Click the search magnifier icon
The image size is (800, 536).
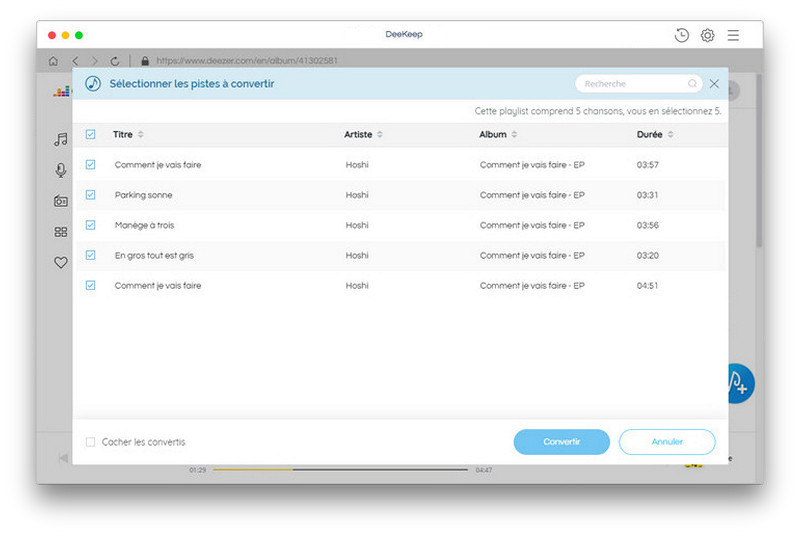(692, 83)
